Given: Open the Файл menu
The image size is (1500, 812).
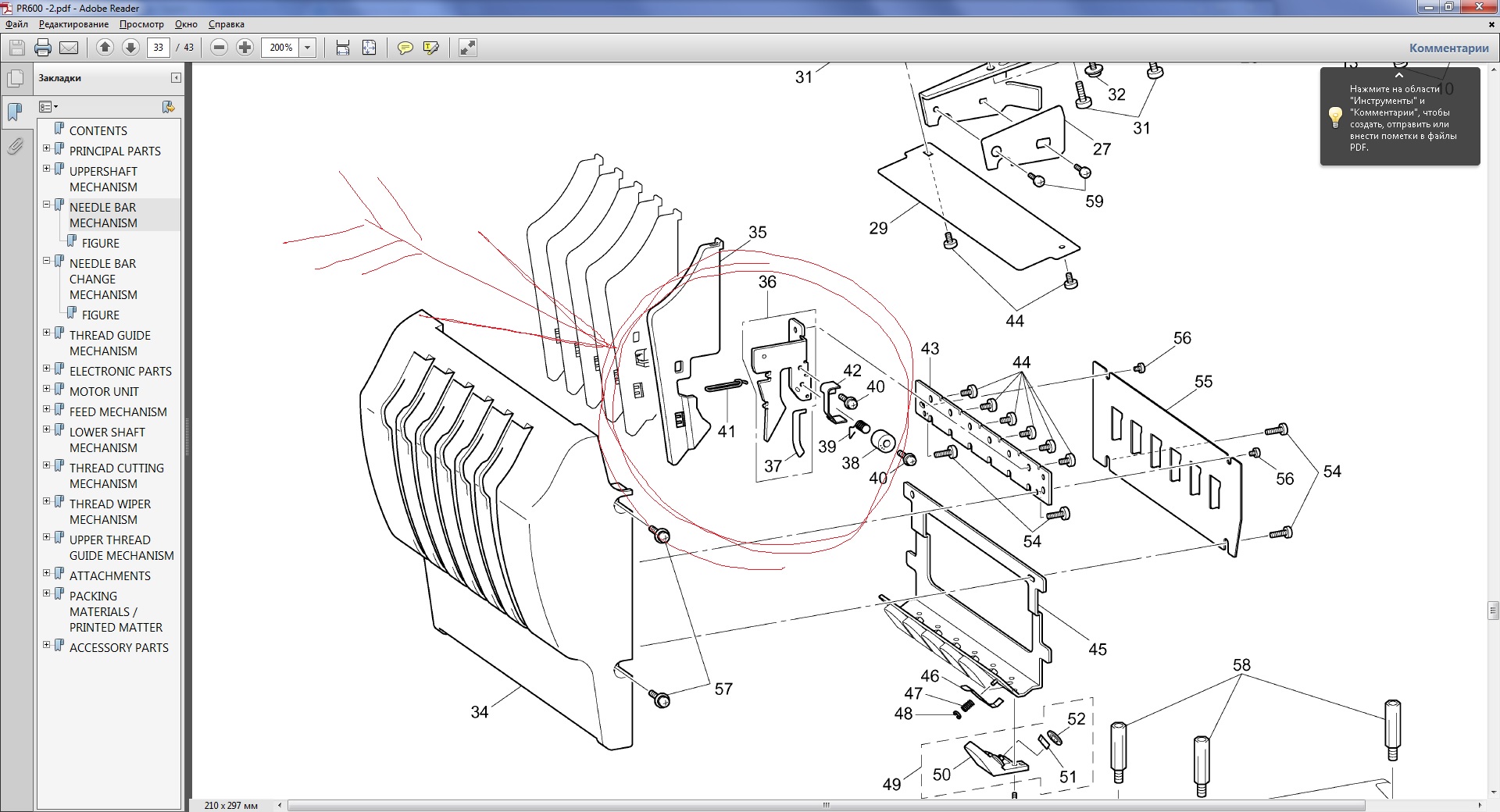Looking at the screenshot, I should coord(17,24).
